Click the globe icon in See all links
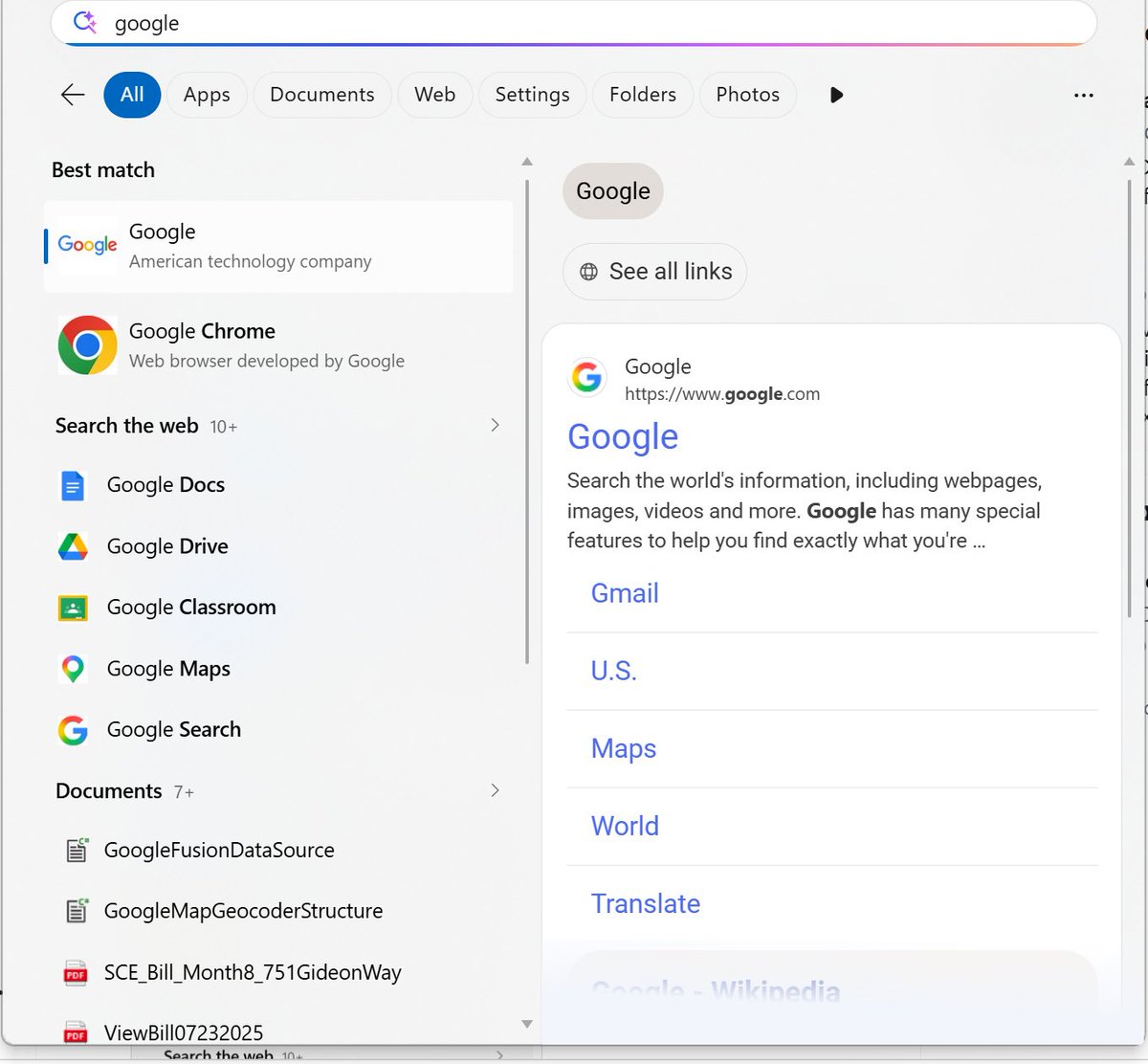This screenshot has height=1064, width=1148. [589, 272]
